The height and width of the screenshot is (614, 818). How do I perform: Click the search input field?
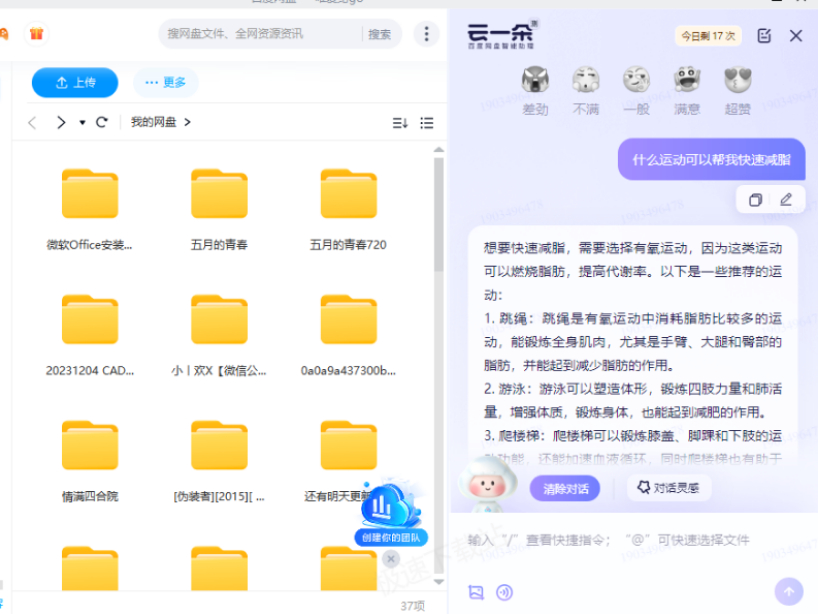(262, 34)
